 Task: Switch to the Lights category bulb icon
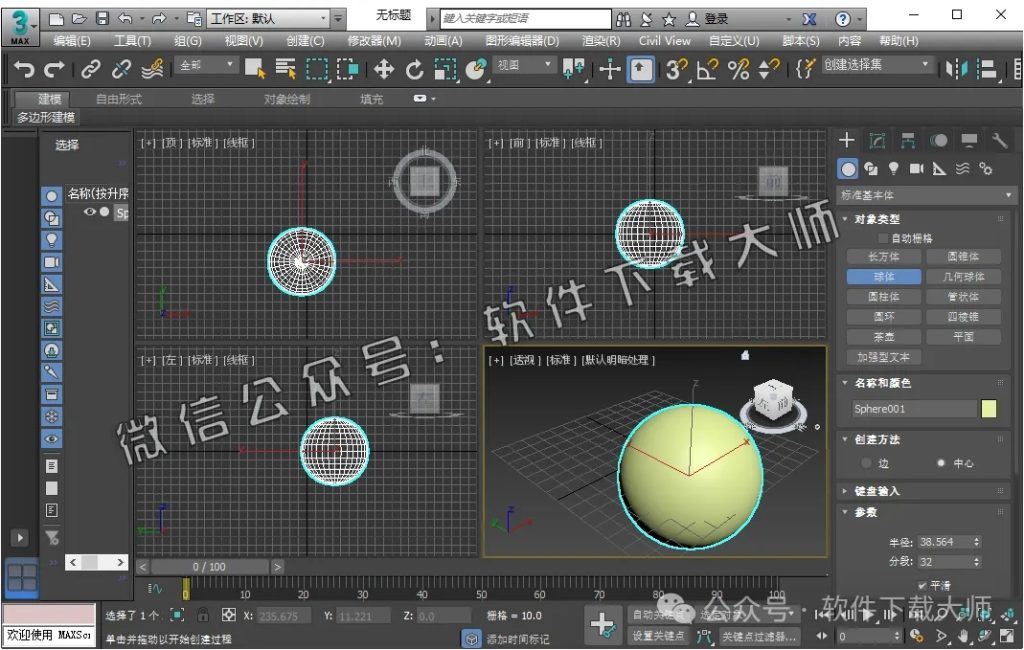895,168
